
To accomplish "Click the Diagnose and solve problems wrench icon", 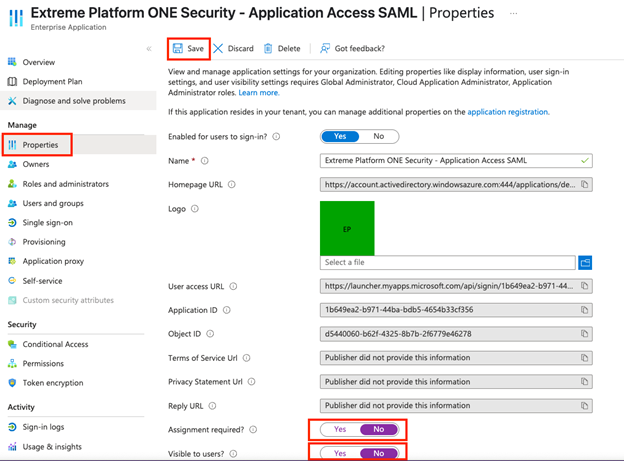I will click(x=12, y=101).
